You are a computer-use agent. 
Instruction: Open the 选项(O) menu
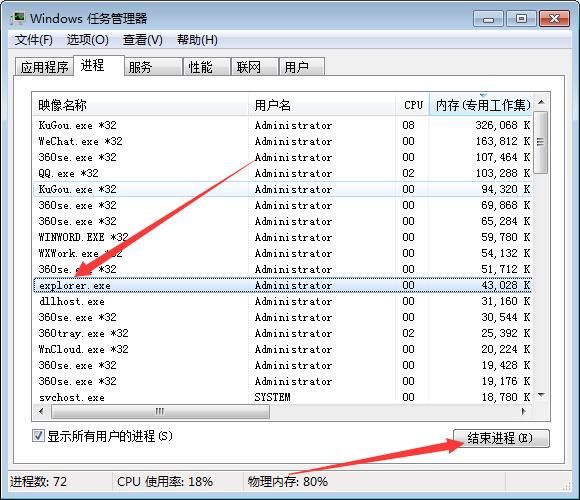pyautogui.click(x=88, y=40)
